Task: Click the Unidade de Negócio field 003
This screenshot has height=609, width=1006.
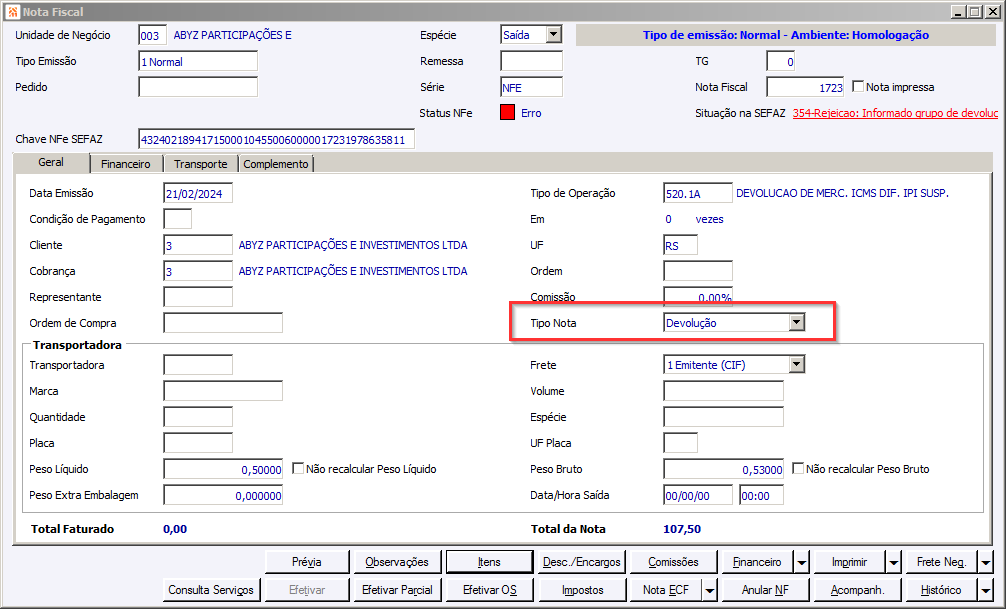Action: tap(153, 35)
